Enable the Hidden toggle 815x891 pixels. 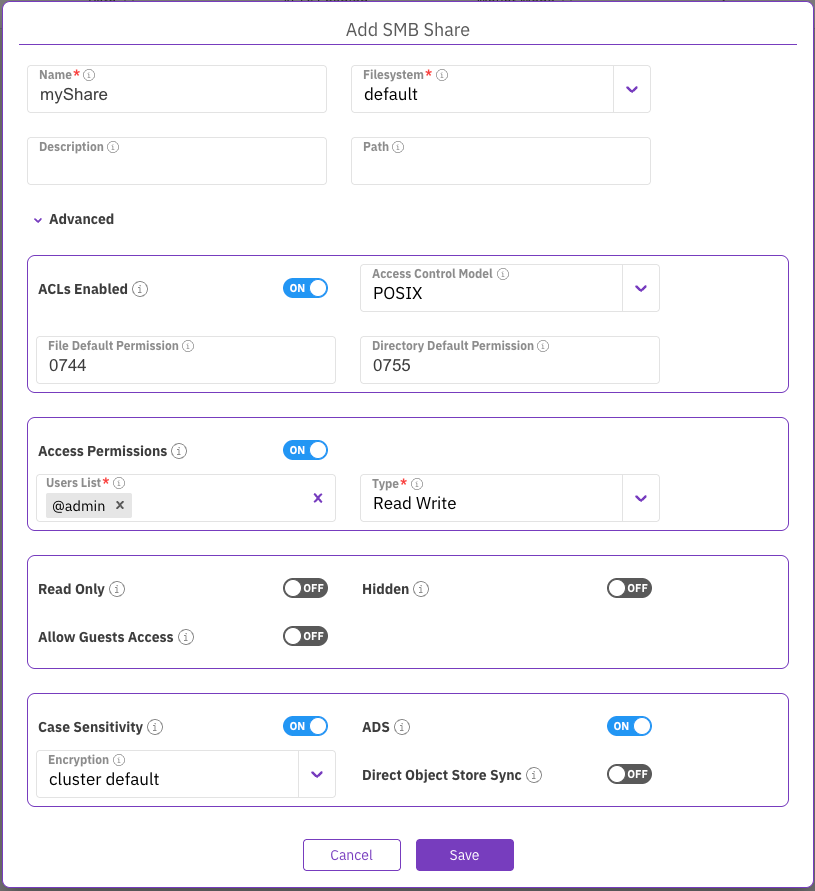pyautogui.click(x=629, y=588)
